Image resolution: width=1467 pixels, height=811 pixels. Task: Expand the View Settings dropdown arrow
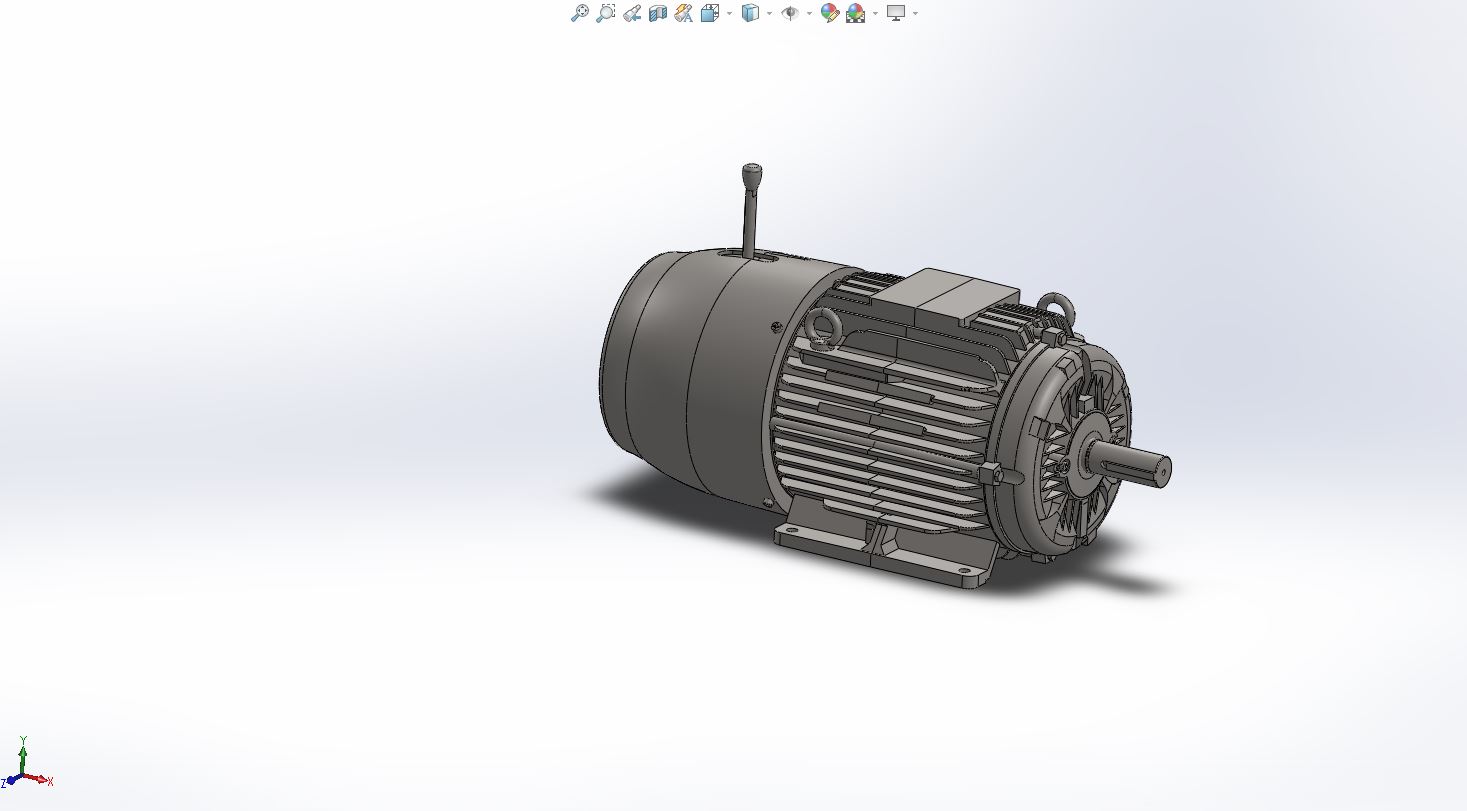tap(915, 14)
